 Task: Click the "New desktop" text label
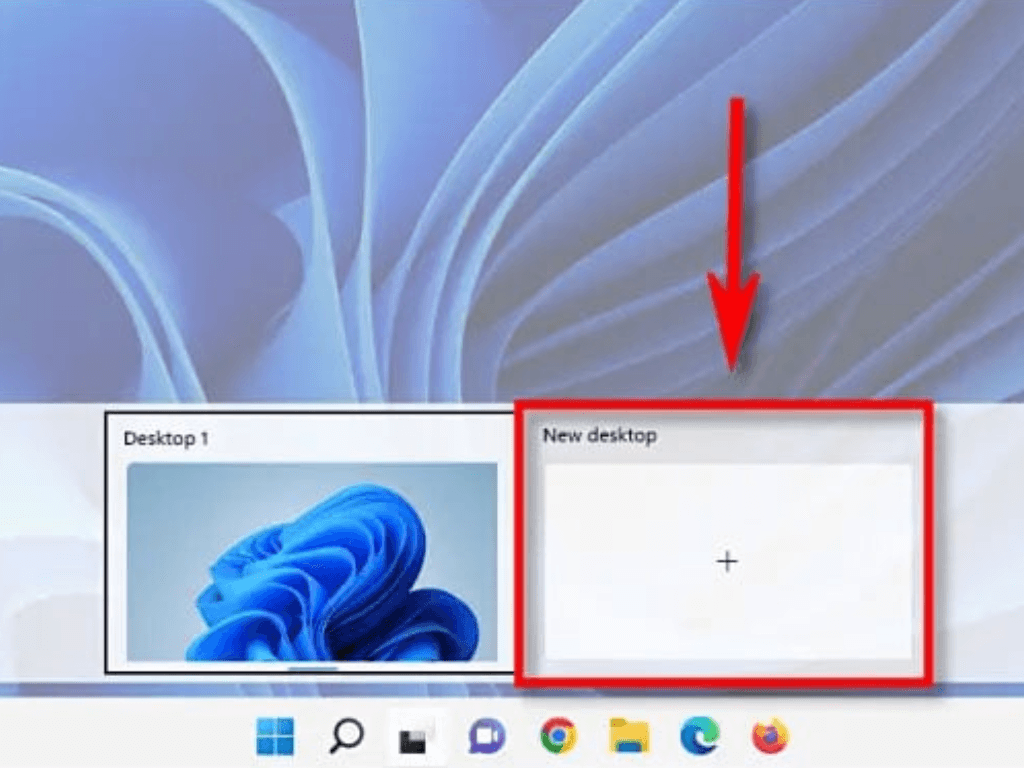pyautogui.click(x=600, y=436)
